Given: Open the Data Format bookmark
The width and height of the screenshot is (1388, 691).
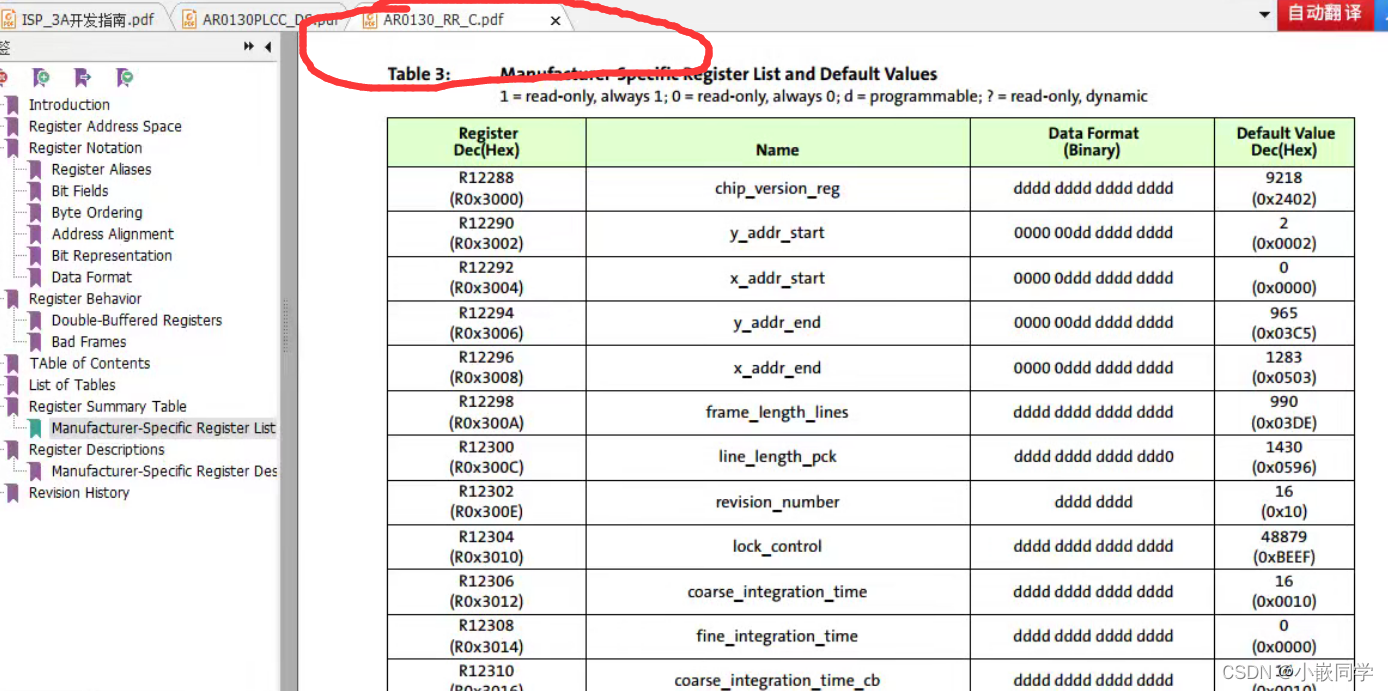Looking at the screenshot, I should pos(91,278).
